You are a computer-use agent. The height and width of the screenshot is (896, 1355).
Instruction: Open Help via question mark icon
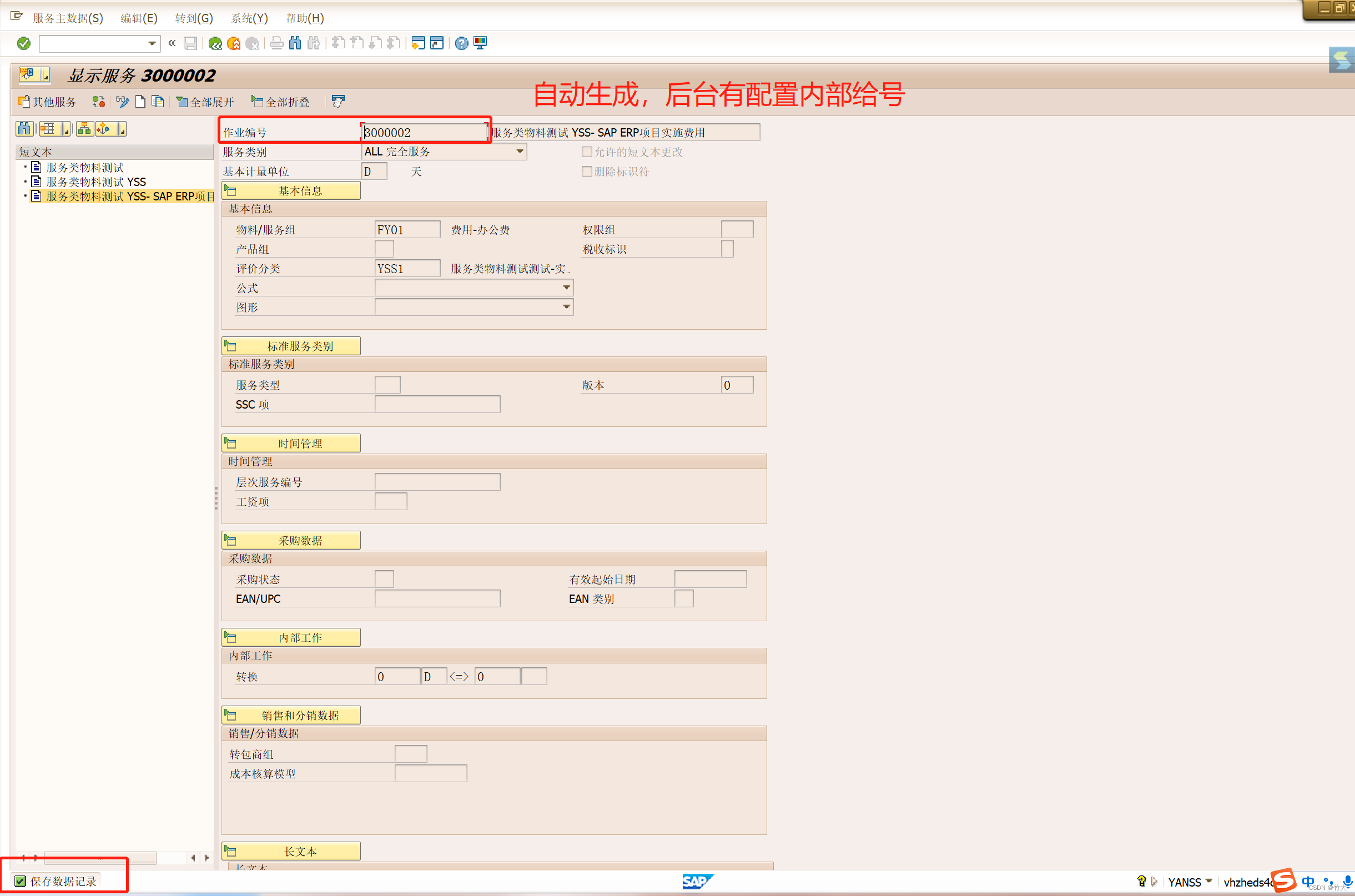tap(462, 43)
